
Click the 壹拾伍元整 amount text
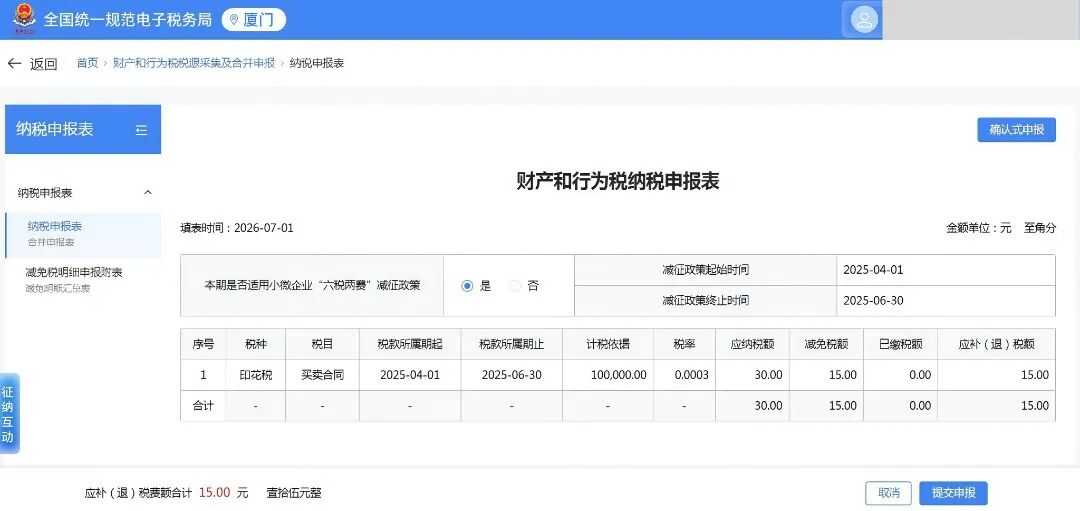(294, 493)
